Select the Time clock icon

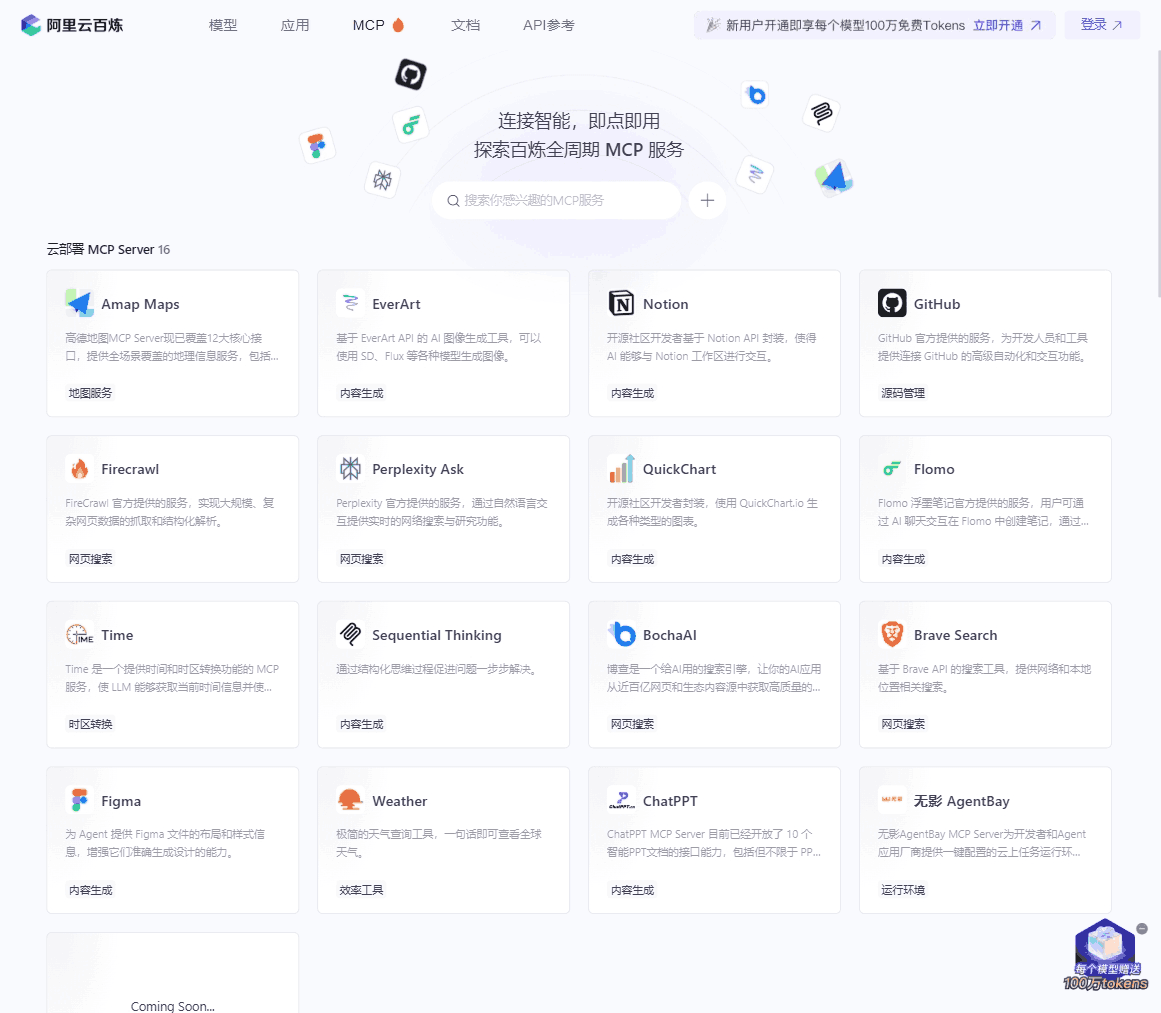tap(79, 635)
